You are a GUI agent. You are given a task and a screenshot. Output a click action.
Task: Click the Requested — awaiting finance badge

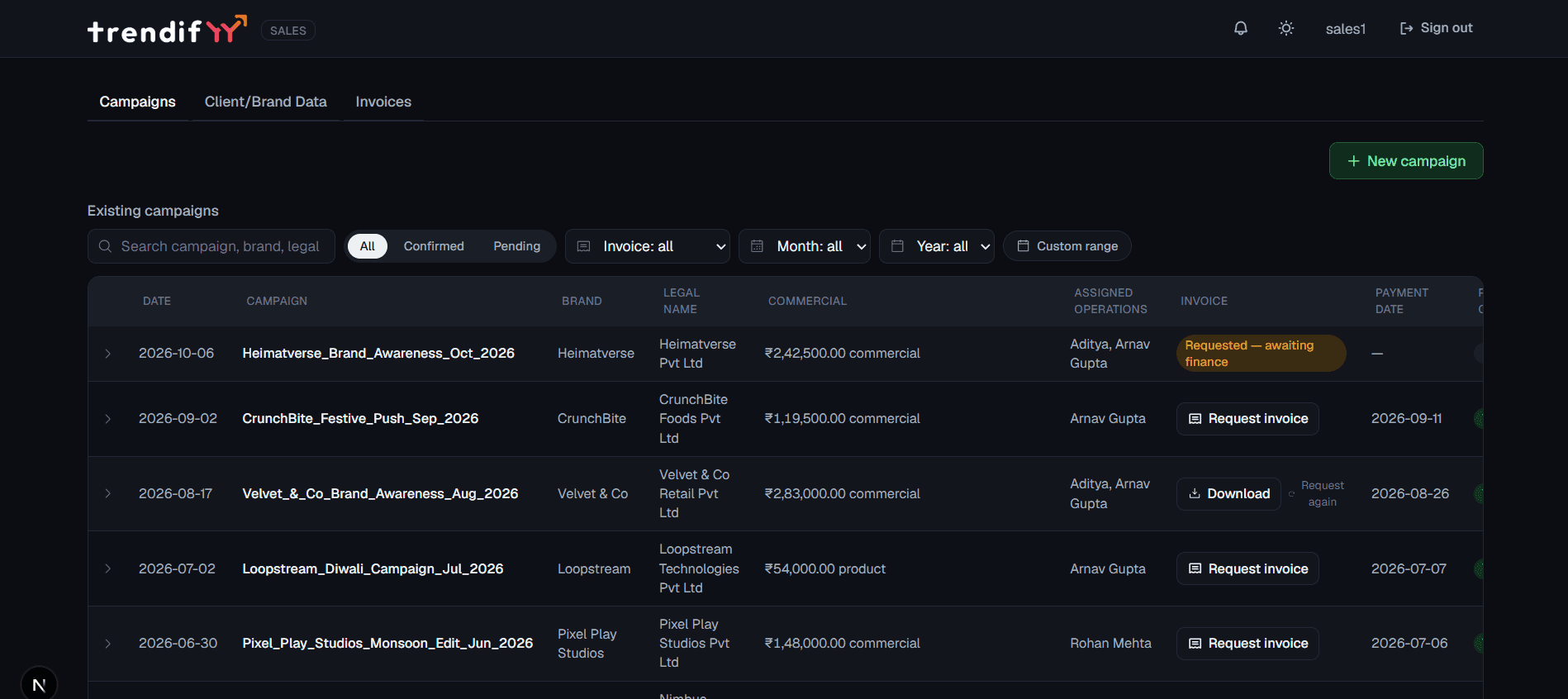coord(1261,354)
